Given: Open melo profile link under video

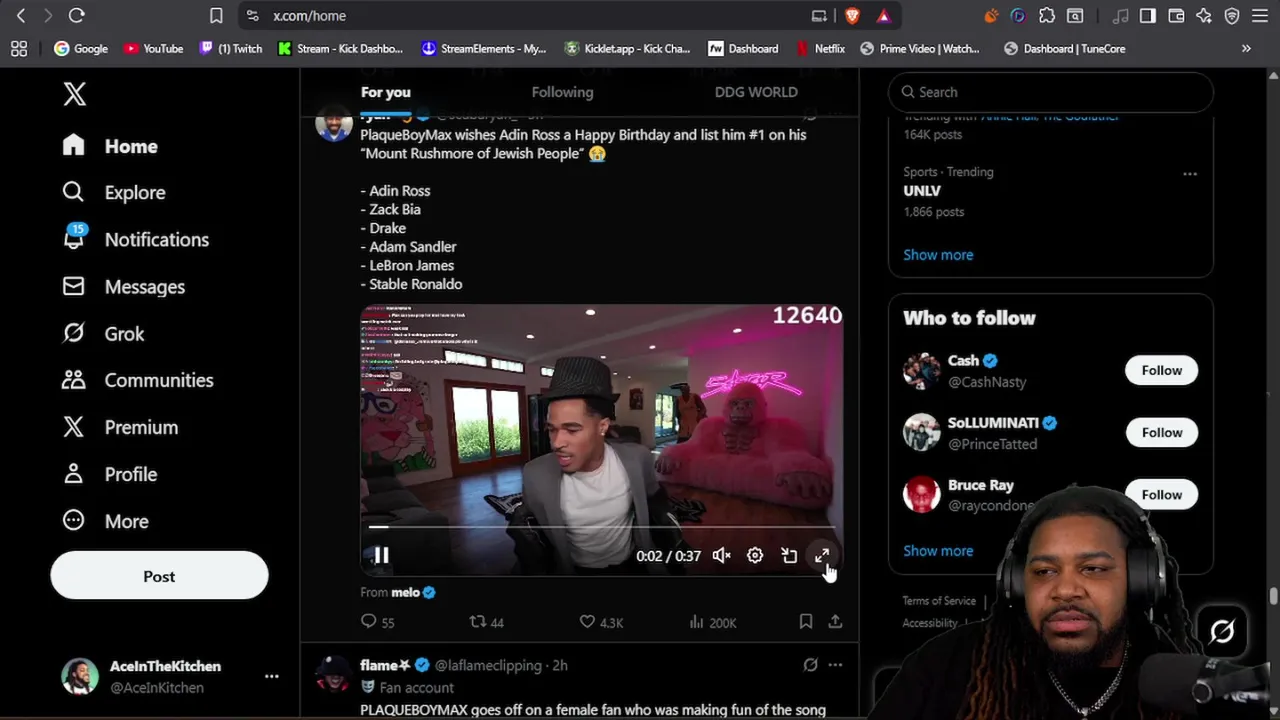Looking at the screenshot, I should coord(405,592).
